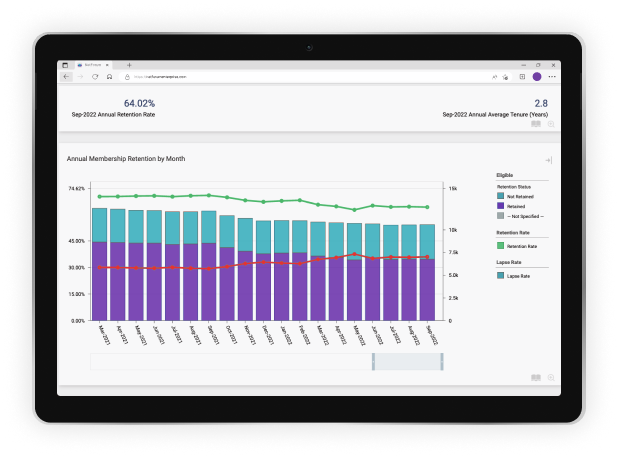Open the browser settings ellipsis menu
The image size is (618, 456).
click(552, 77)
